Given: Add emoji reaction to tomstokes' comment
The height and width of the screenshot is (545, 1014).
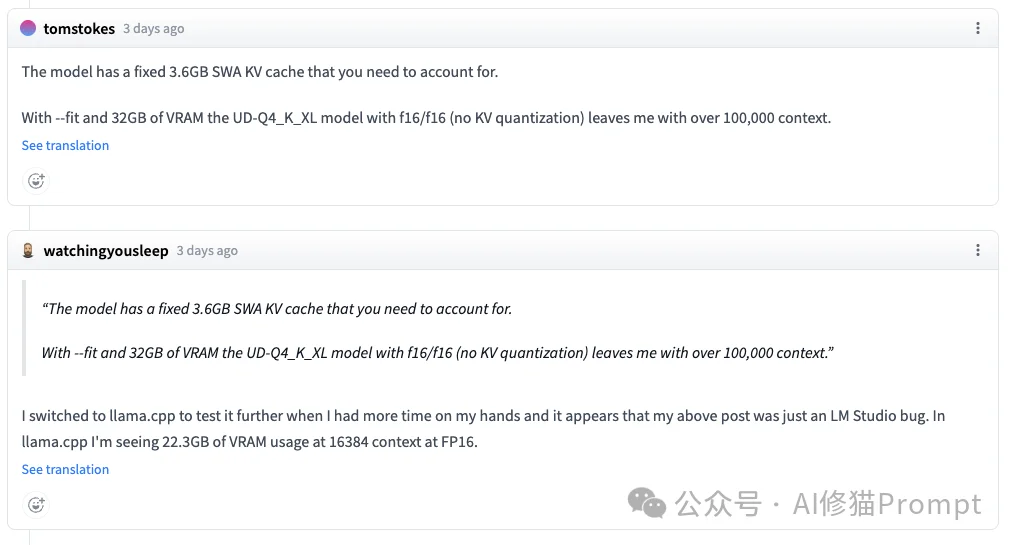Looking at the screenshot, I should coord(36,181).
